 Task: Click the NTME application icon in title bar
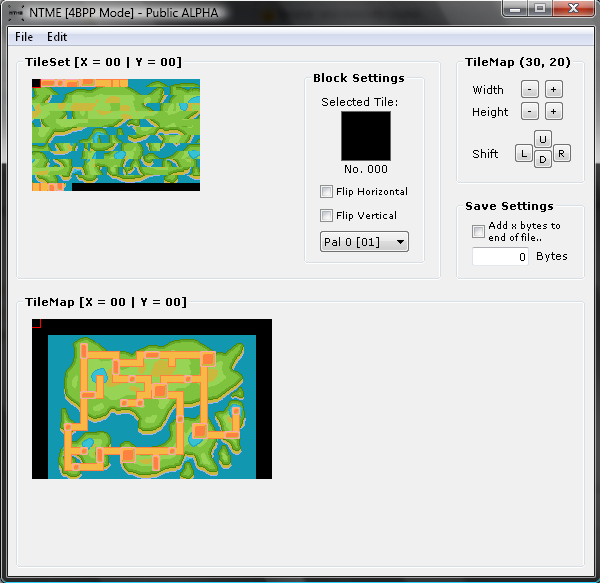pyautogui.click(x=16, y=13)
